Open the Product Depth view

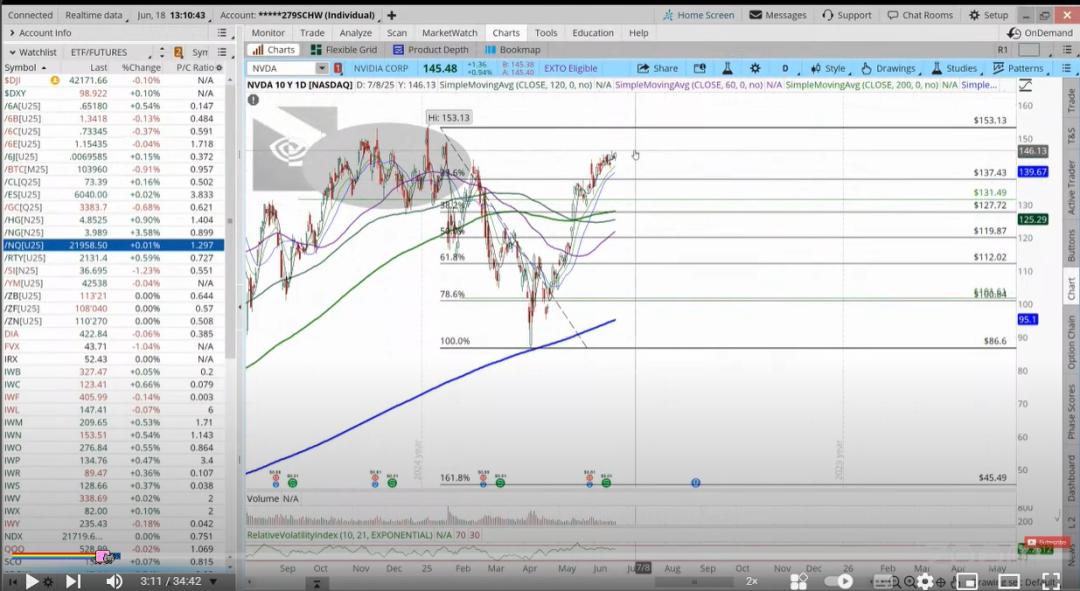tap(430, 50)
